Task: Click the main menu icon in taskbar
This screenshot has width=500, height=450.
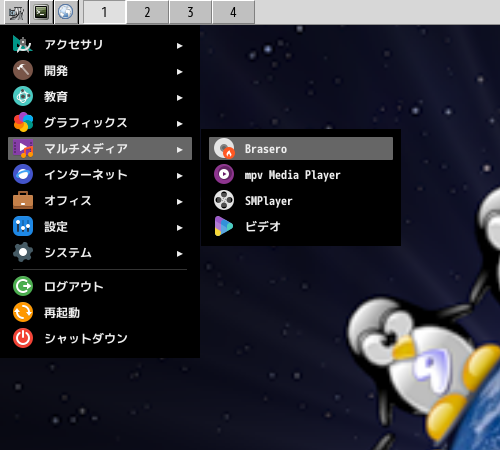Action: pyautogui.click(x=16, y=12)
